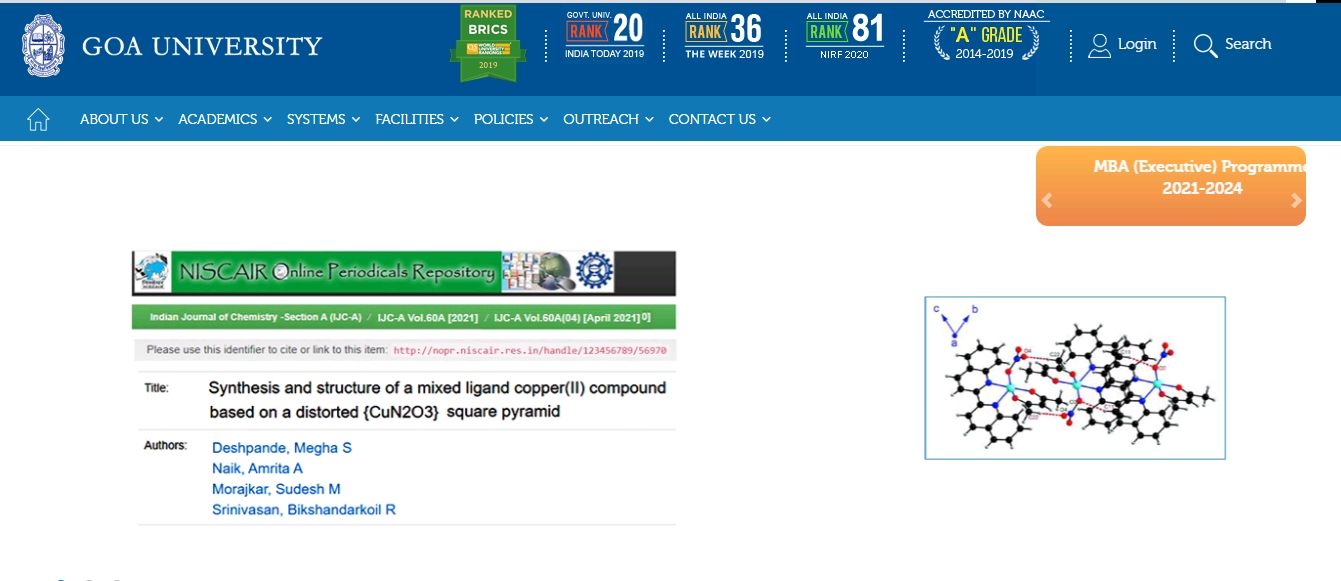1341x581 pixels.
Task: Expand the Outreach menu
Action: (x=608, y=119)
